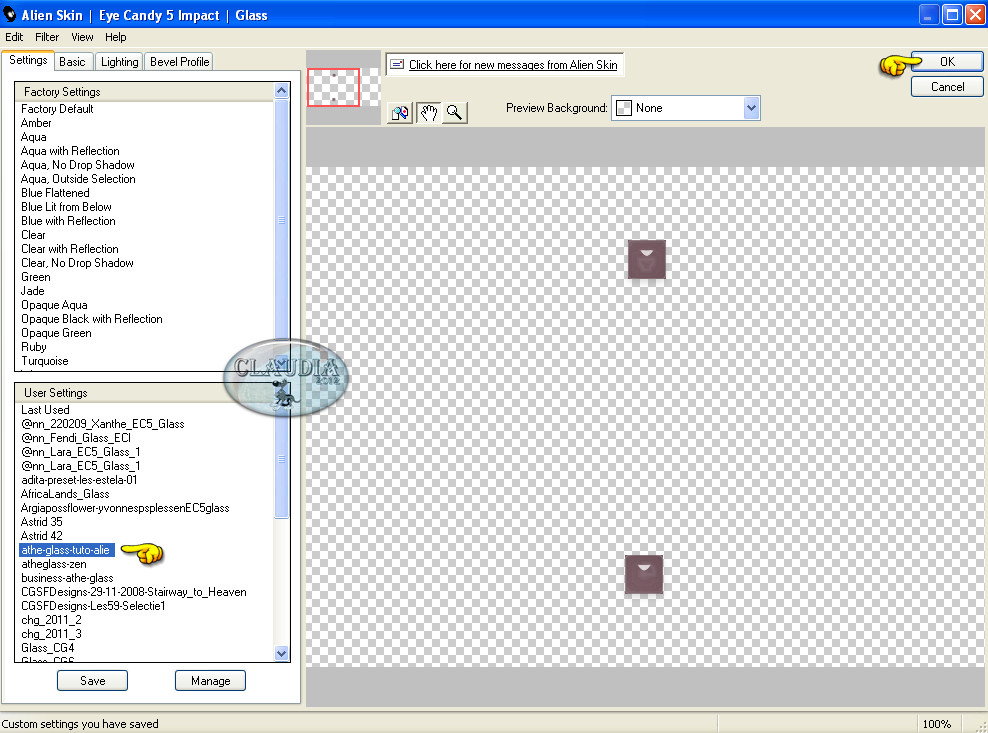
Task: Select the Ruby preset
Action: [x=33, y=347]
